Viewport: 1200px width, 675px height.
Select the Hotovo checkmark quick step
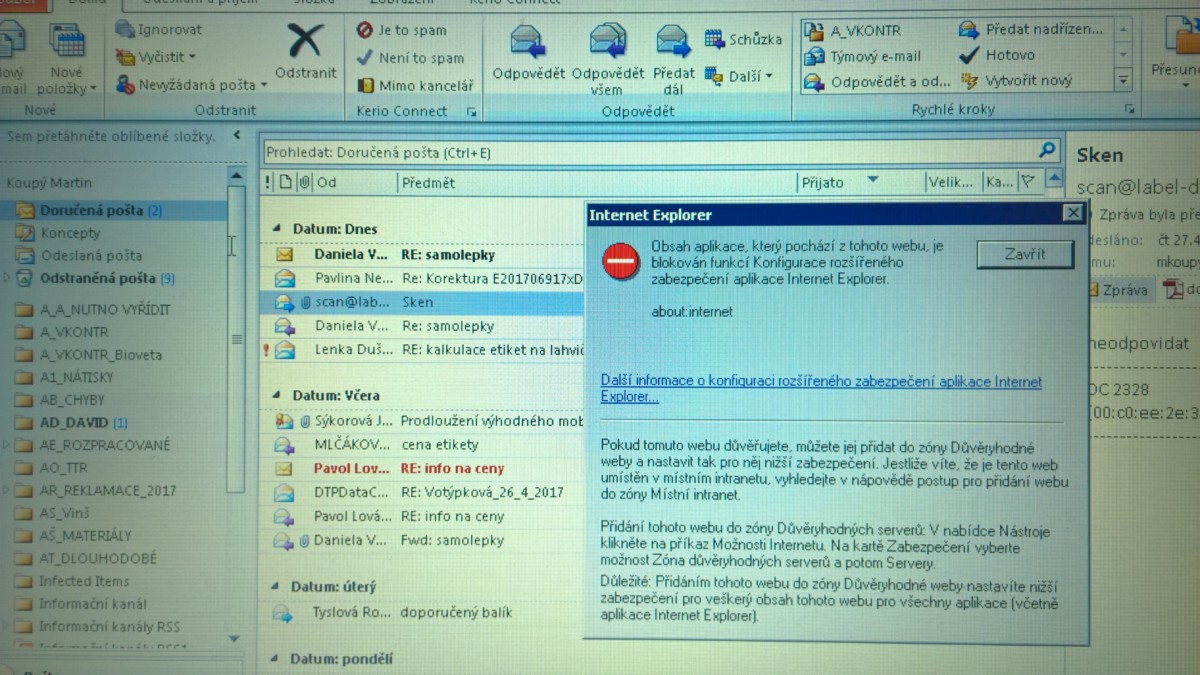[x=968, y=56]
